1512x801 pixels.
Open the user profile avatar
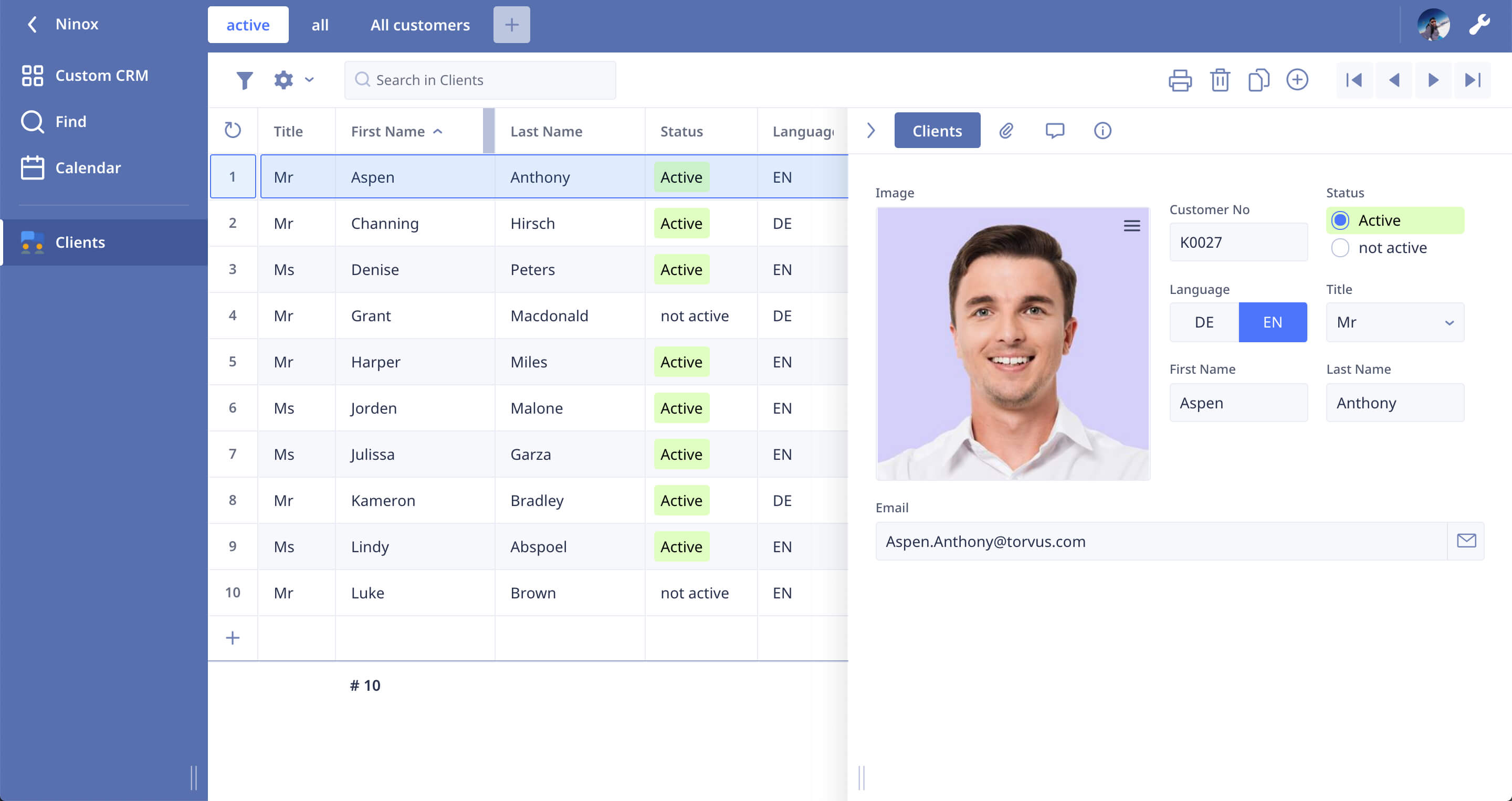(x=1433, y=25)
